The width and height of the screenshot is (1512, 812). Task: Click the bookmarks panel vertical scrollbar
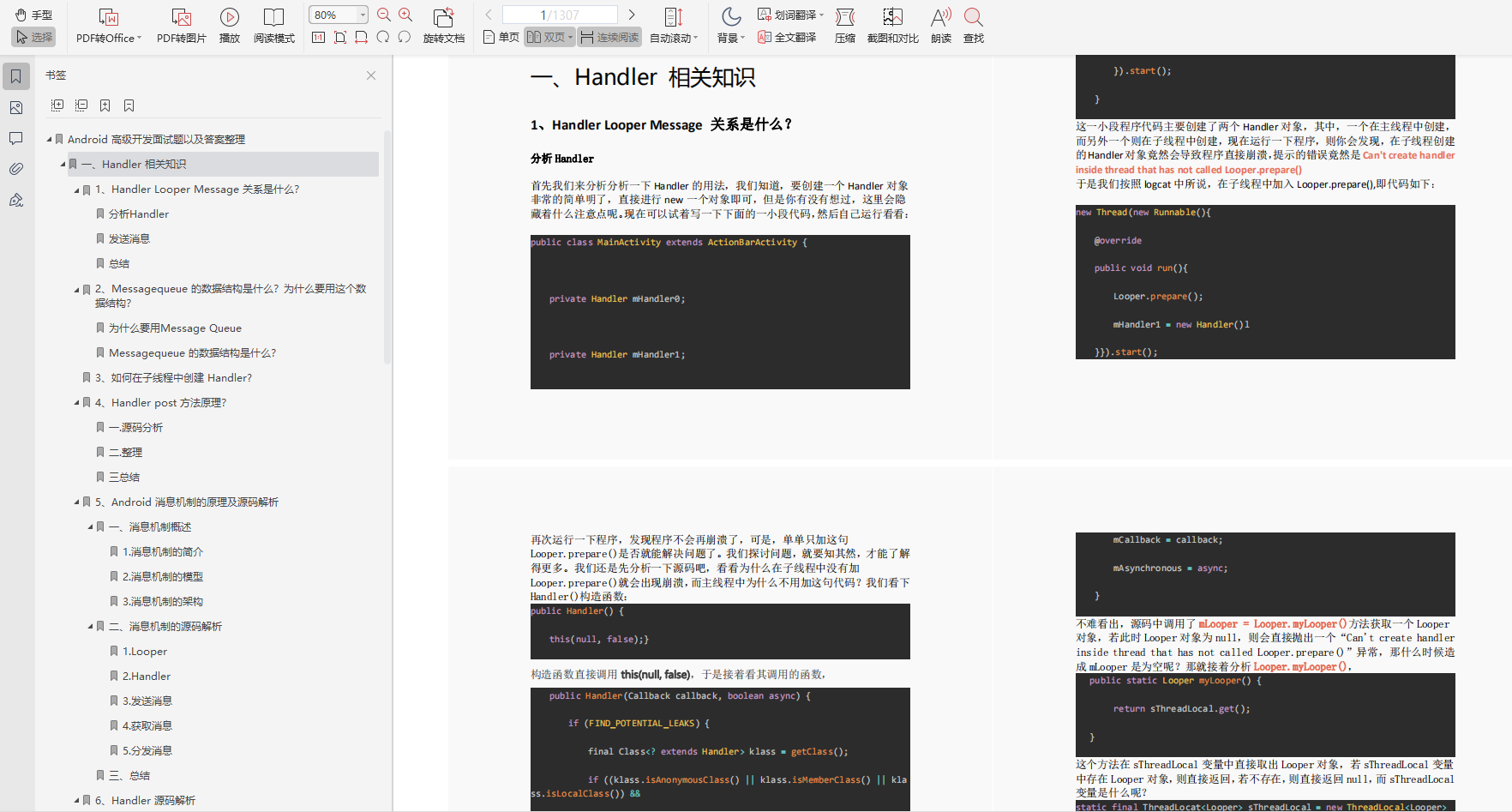click(387, 247)
